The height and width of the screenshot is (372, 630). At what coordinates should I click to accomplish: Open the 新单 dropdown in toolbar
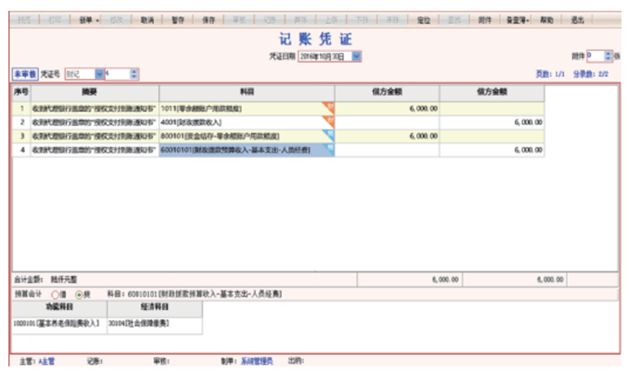point(89,20)
